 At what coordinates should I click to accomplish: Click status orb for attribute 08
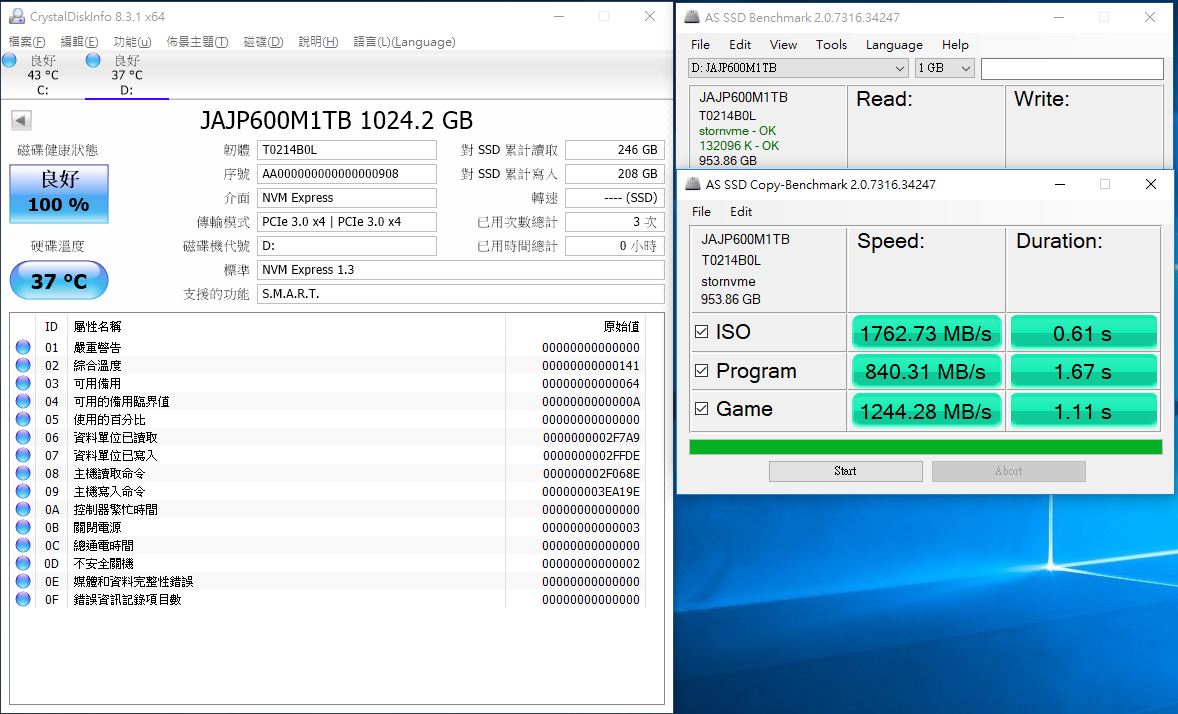coord(23,473)
